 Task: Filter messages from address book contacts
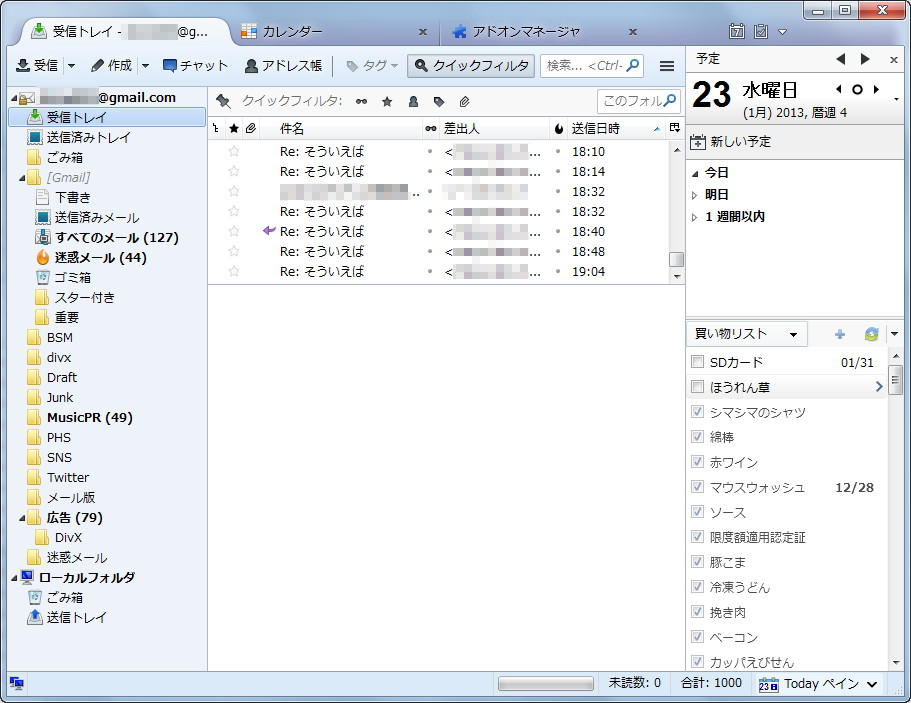(413, 100)
